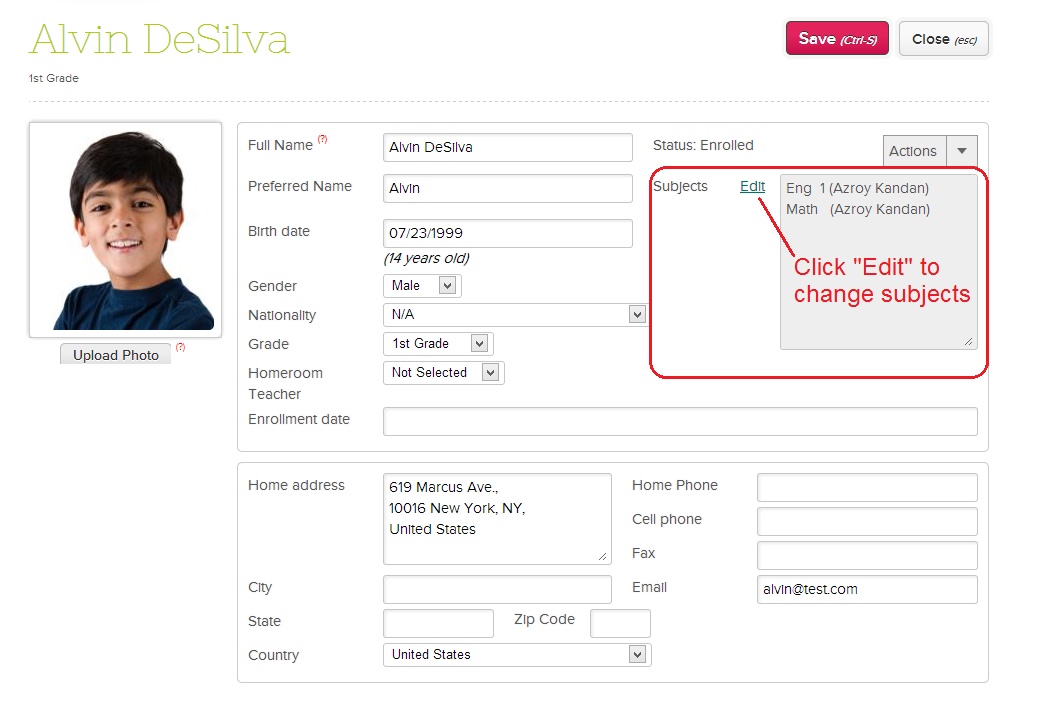Click the Close button
The width and height of the screenshot is (1037, 703).
944,39
